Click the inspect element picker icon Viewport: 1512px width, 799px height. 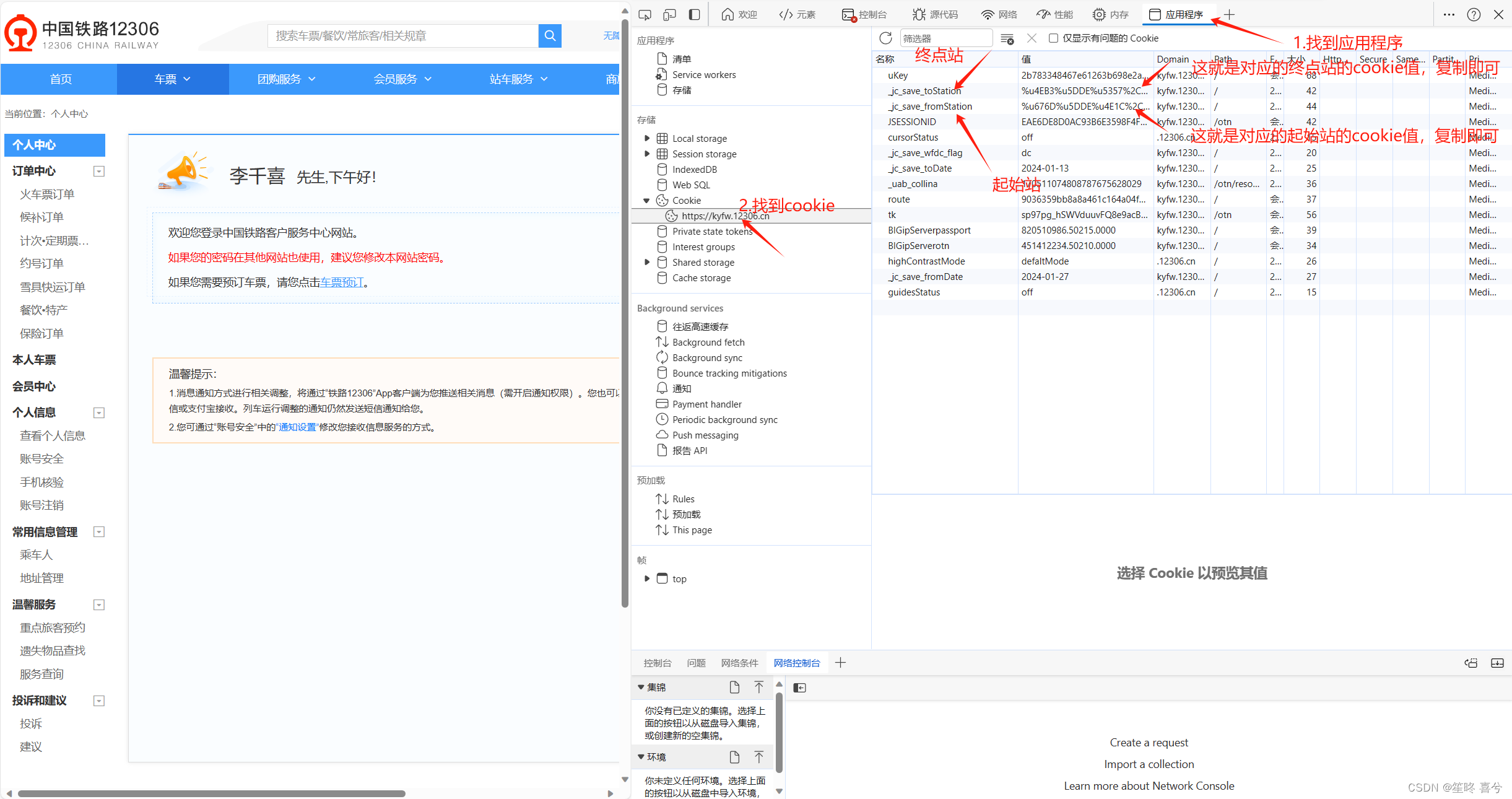pyautogui.click(x=645, y=14)
